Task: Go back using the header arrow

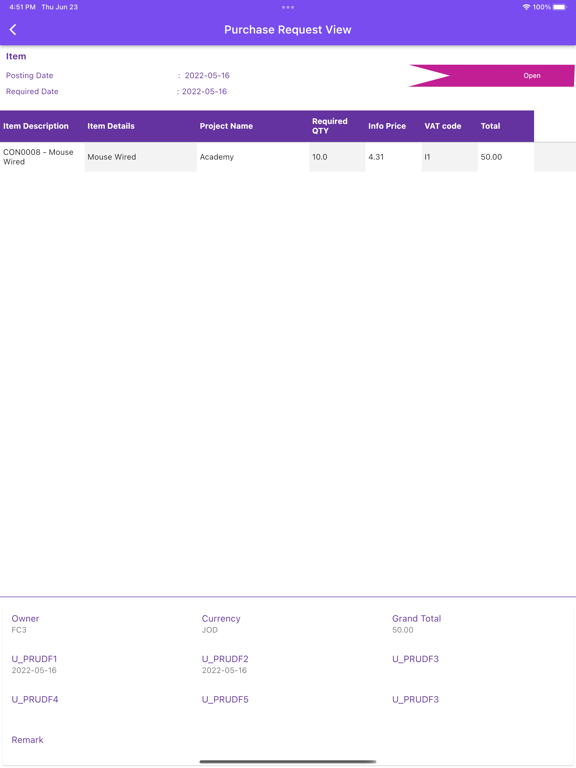Action: tap(13, 30)
